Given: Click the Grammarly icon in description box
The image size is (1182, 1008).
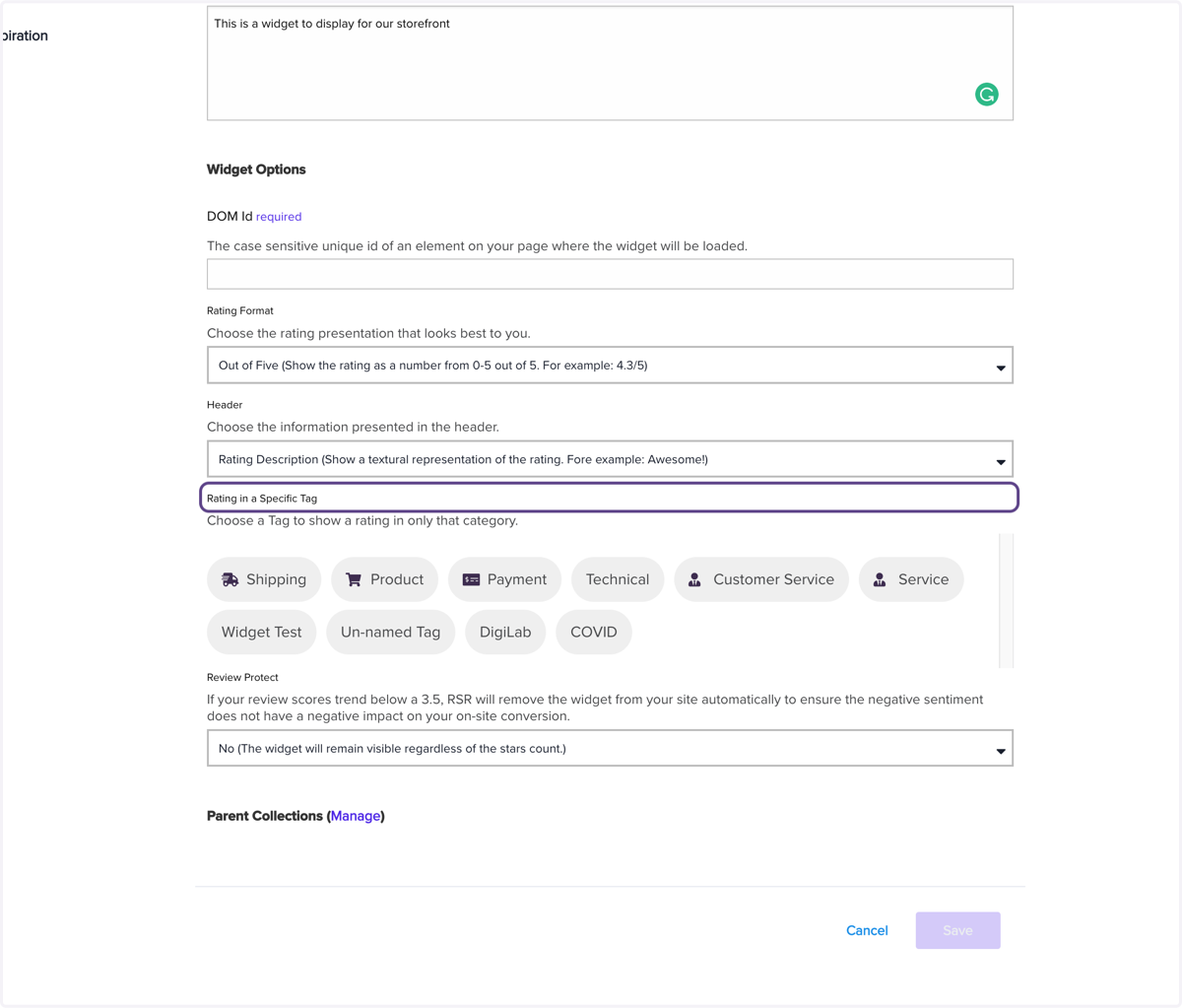Looking at the screenshot, I should (x=986, y=95).
